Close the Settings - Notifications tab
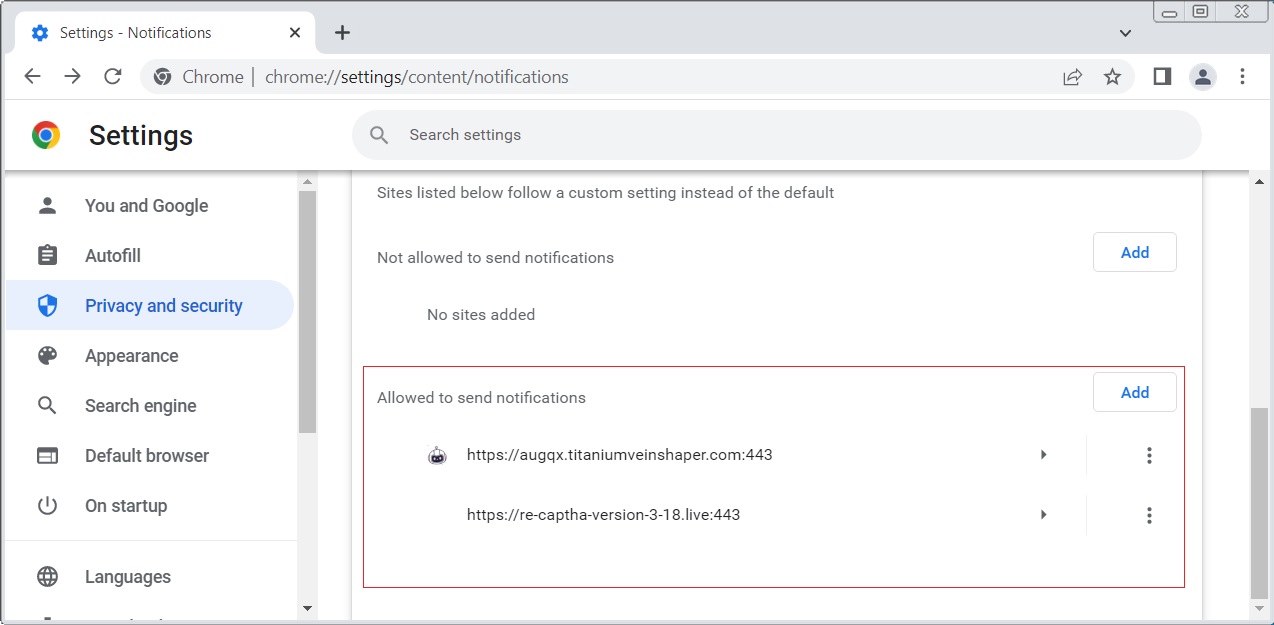Image resolution: width=1274 pixels, height=625 pixels. pyautogui.click(x=295, y=33)
